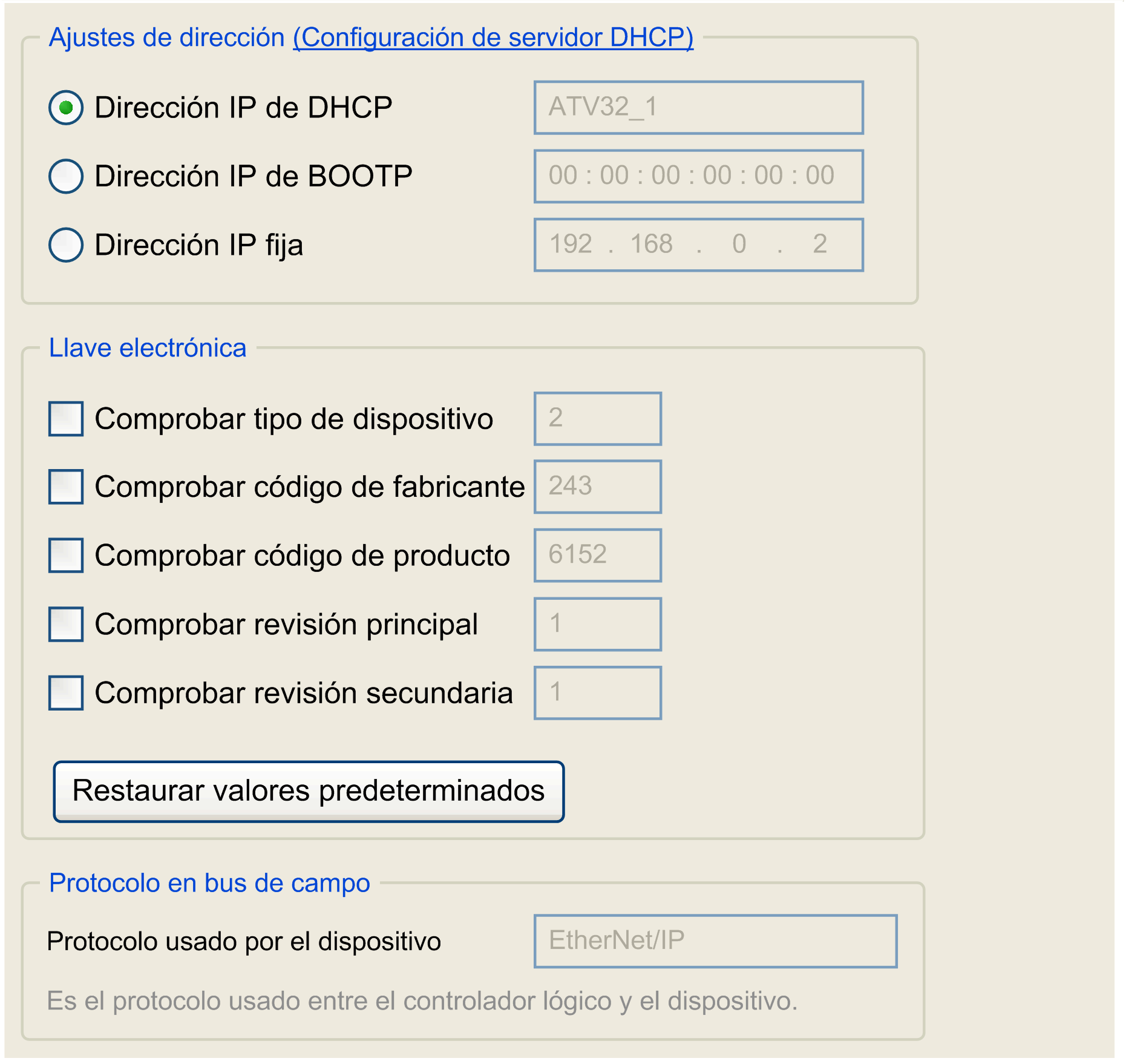Click the main revision value field
Screen dimensions: 1126x1064
[x=597, y=624]
